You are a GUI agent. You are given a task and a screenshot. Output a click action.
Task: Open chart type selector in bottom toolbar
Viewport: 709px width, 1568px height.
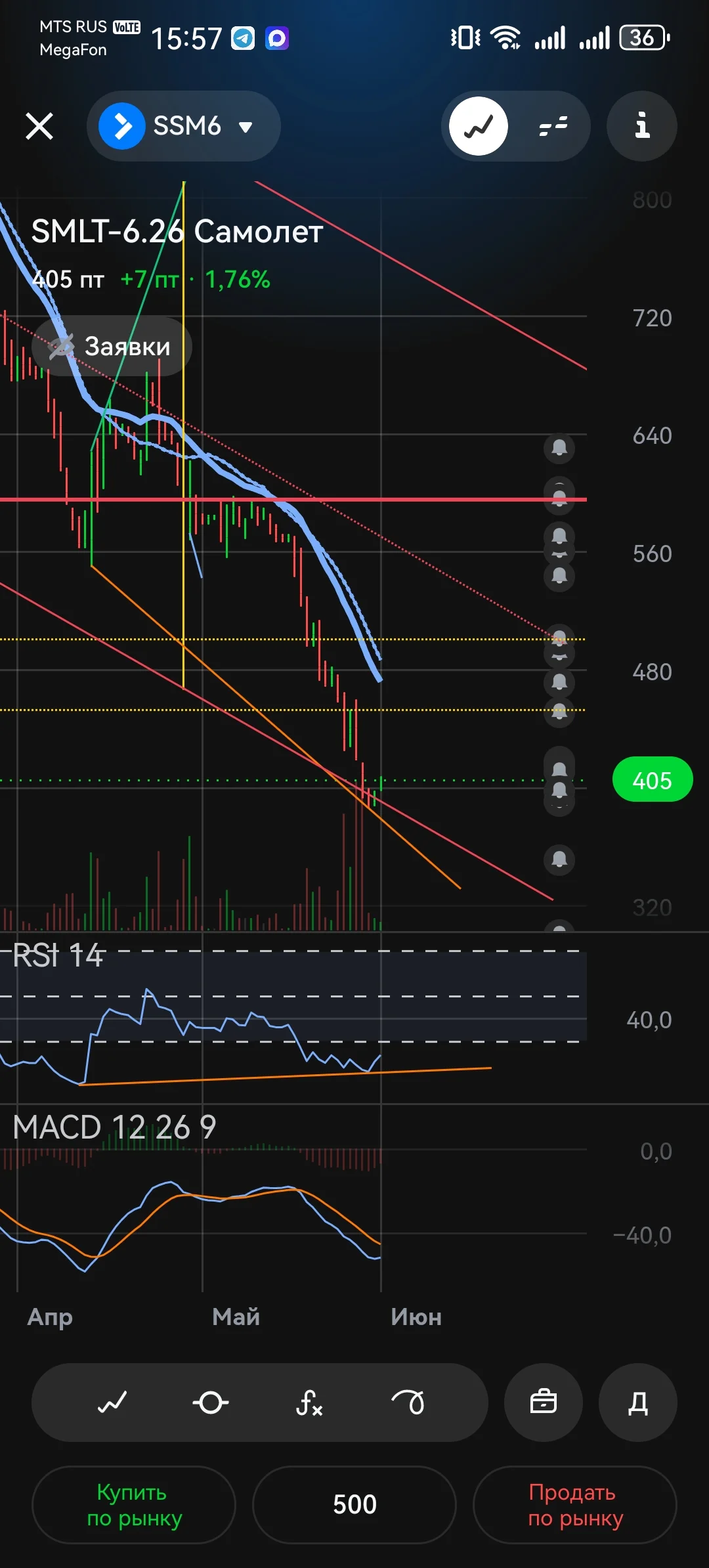click(x=112, y=1403)
